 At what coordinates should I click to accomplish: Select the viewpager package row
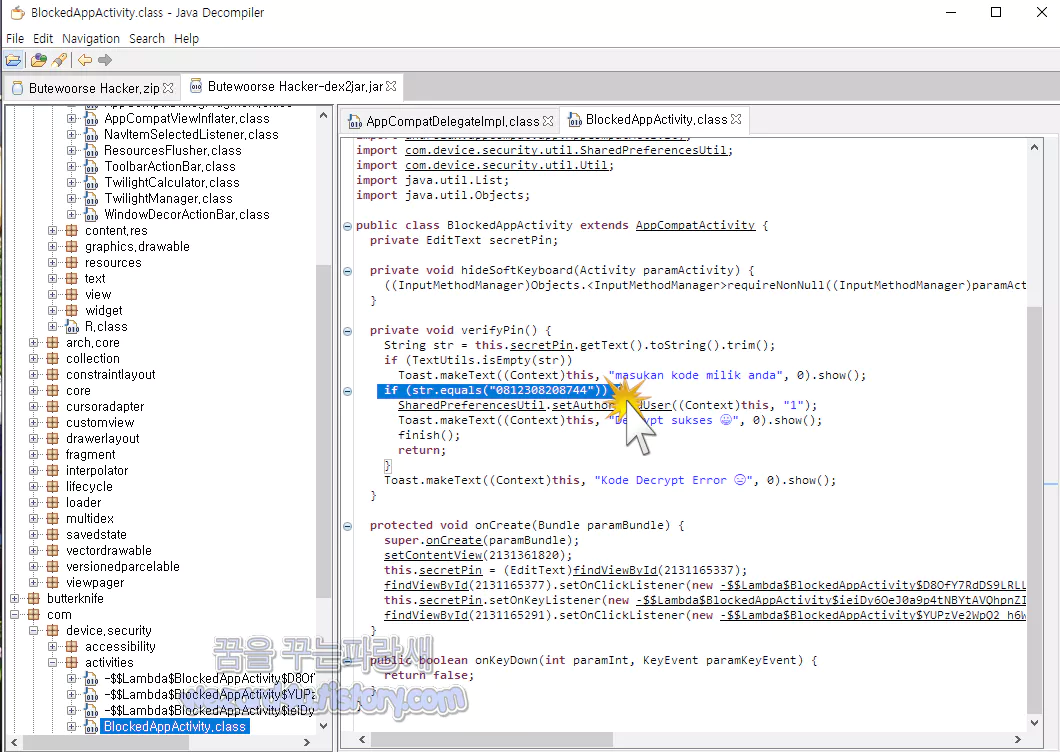pos(95,582)
